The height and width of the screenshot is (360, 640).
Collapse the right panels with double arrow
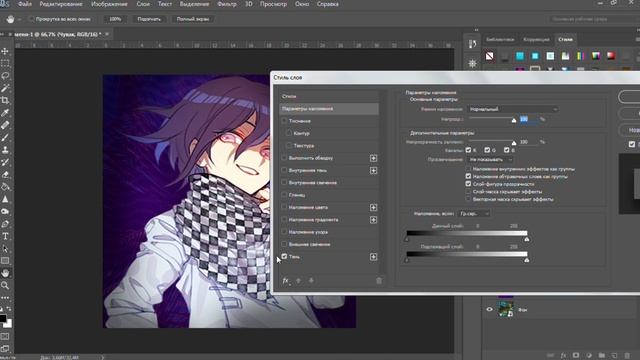pyautogui.click(x=476, y=30)
